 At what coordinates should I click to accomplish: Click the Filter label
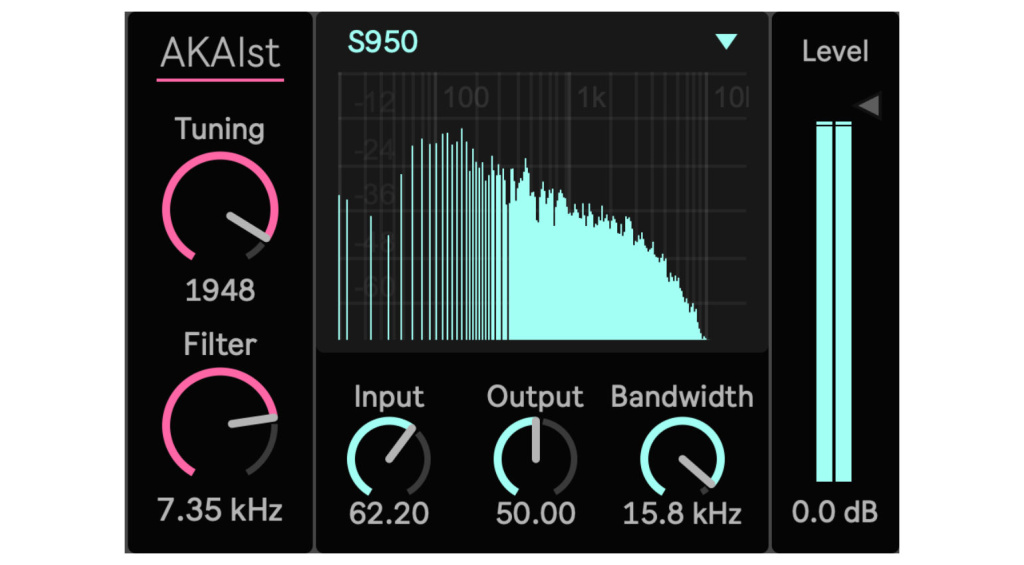pos(220,344)
